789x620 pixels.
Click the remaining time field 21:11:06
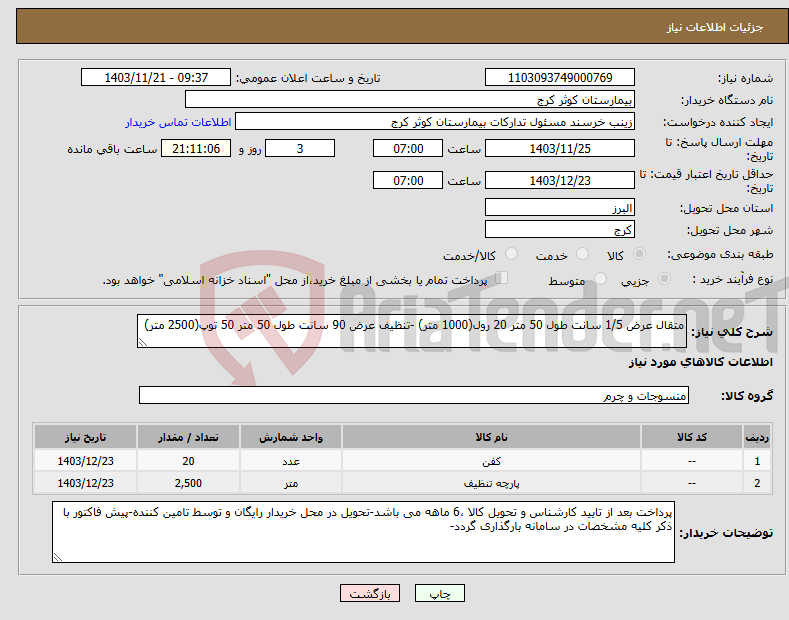[x=196, y=148]
